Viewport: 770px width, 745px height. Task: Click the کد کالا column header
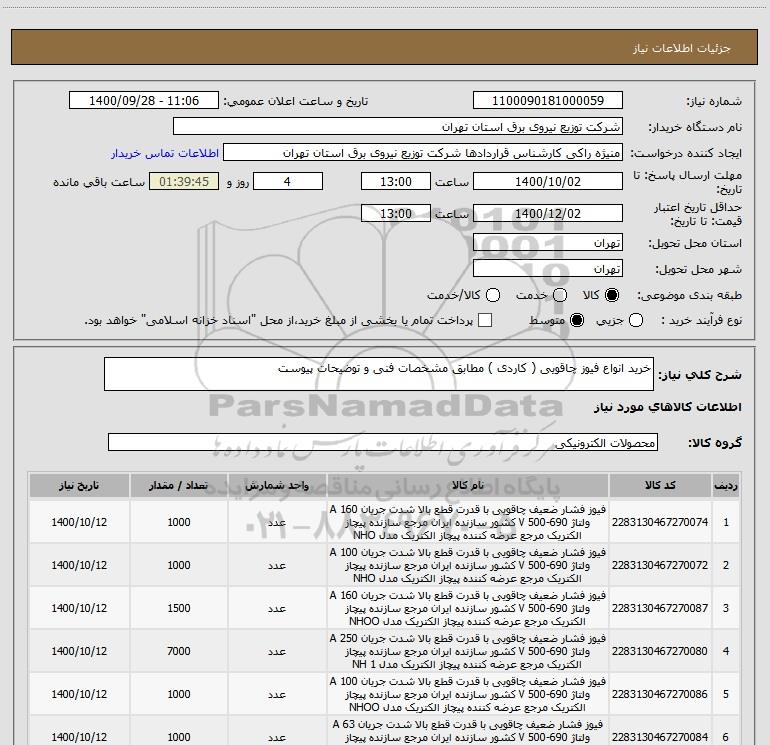[660, 486]
